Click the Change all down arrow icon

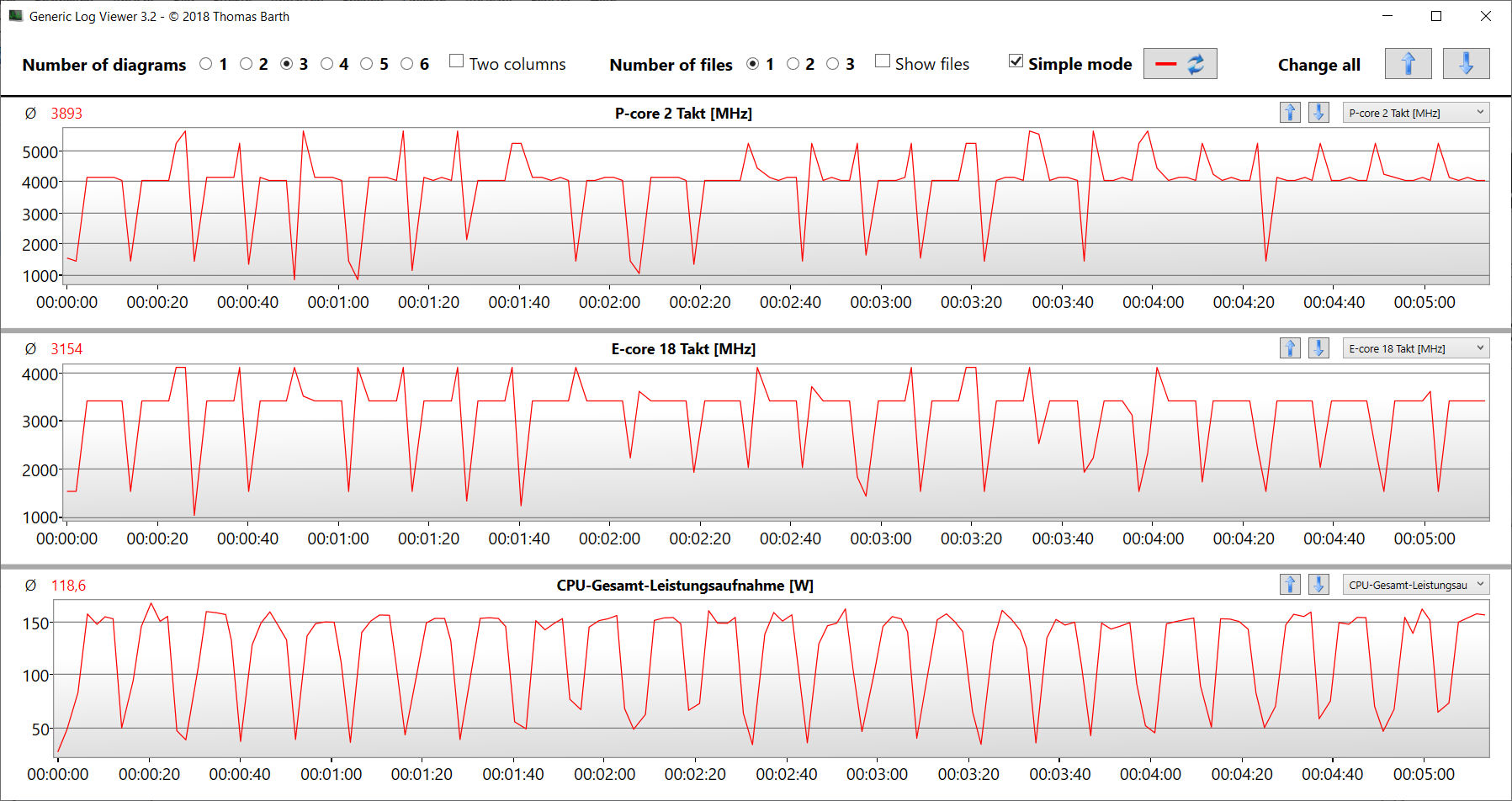pyautogui.click(x=1466, y=64)
